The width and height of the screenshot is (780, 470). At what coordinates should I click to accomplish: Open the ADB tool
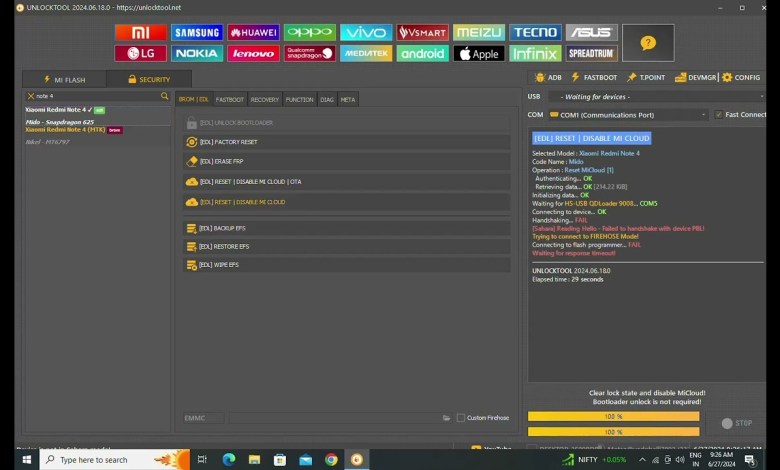click(548, 78)
